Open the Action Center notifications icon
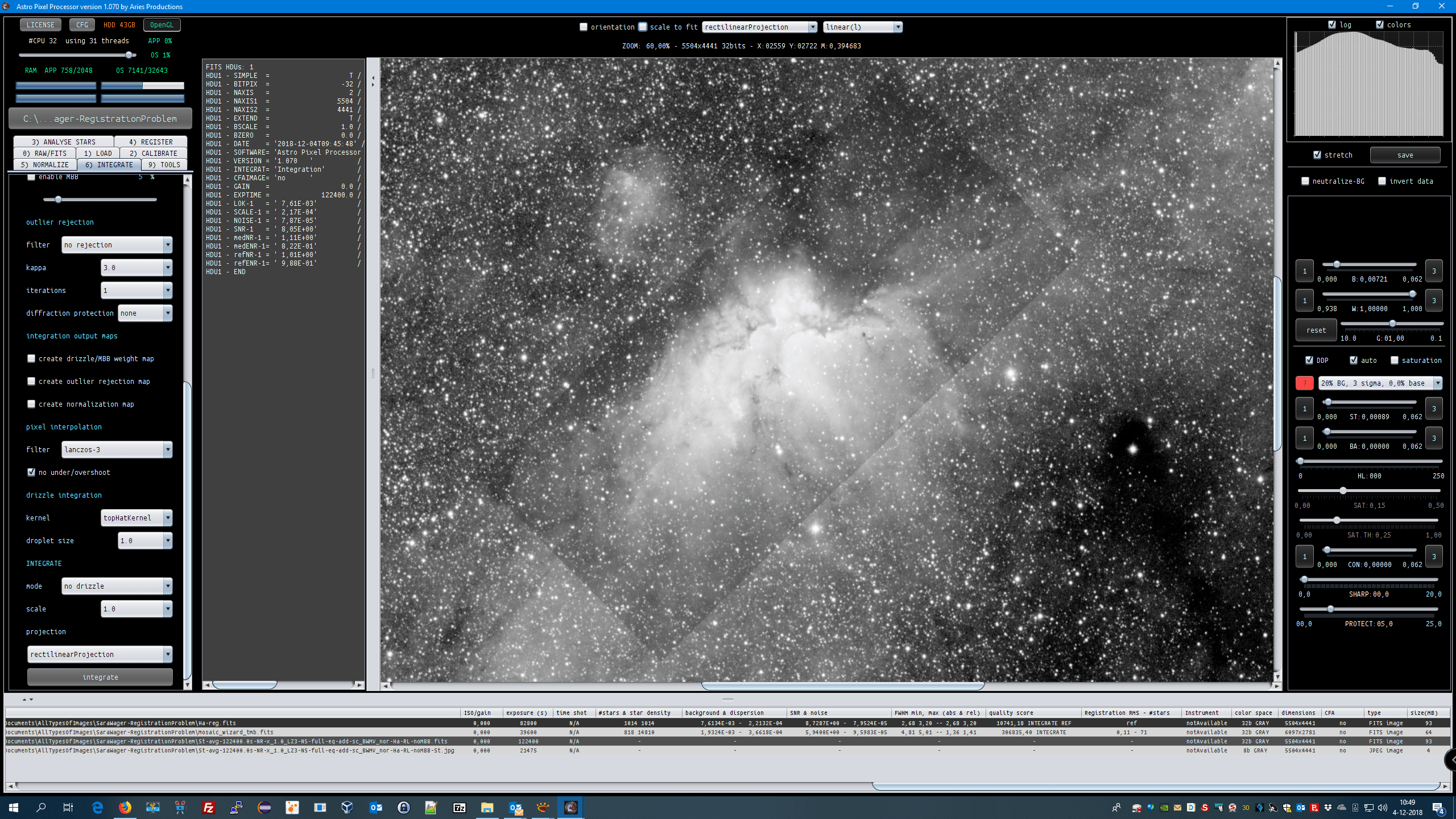 [1438, 808]
